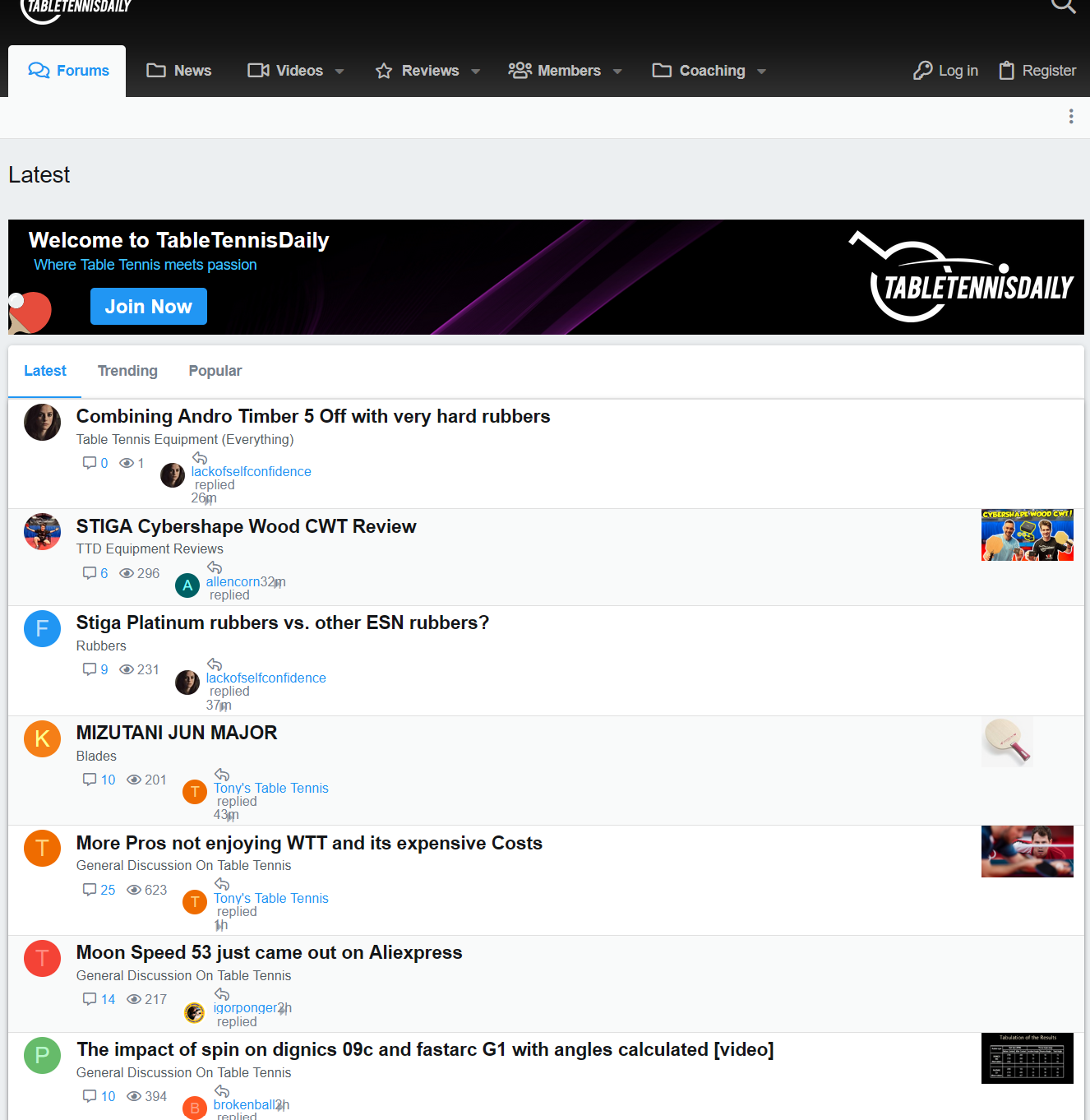Click the blue F author avatar
Viewport: 1090px width, 1120px height.
coord(42,629)
